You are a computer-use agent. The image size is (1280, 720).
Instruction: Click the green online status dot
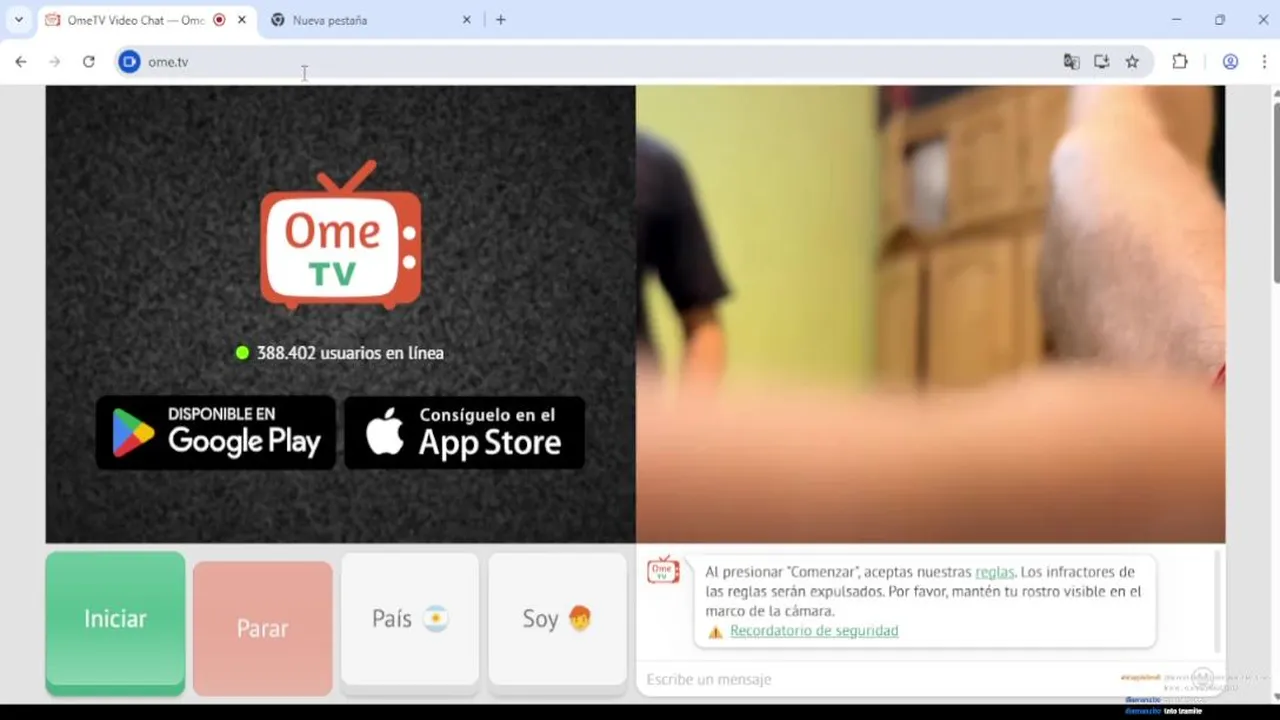tap(242, 353)
